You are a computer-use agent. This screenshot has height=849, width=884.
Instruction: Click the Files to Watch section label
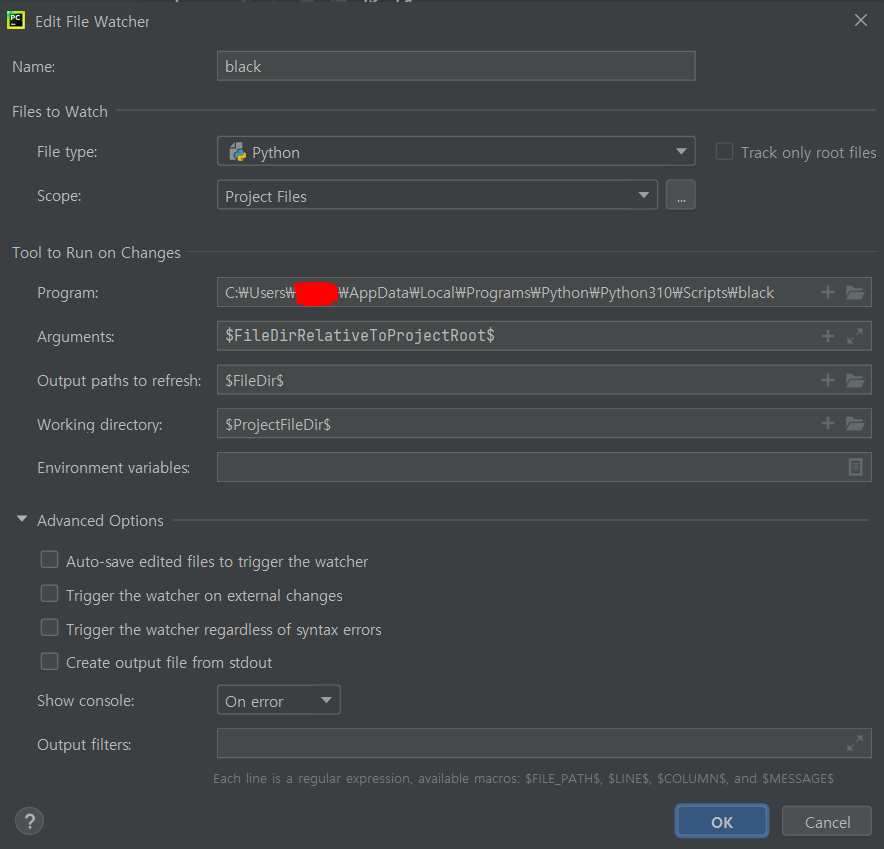coord(60,112)
